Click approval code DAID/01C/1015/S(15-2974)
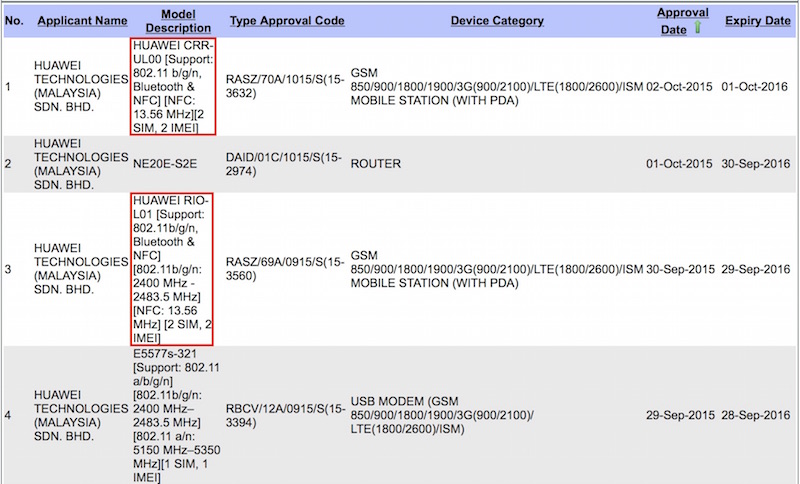The width and height of the screenshot is (800, 484). 284,164
